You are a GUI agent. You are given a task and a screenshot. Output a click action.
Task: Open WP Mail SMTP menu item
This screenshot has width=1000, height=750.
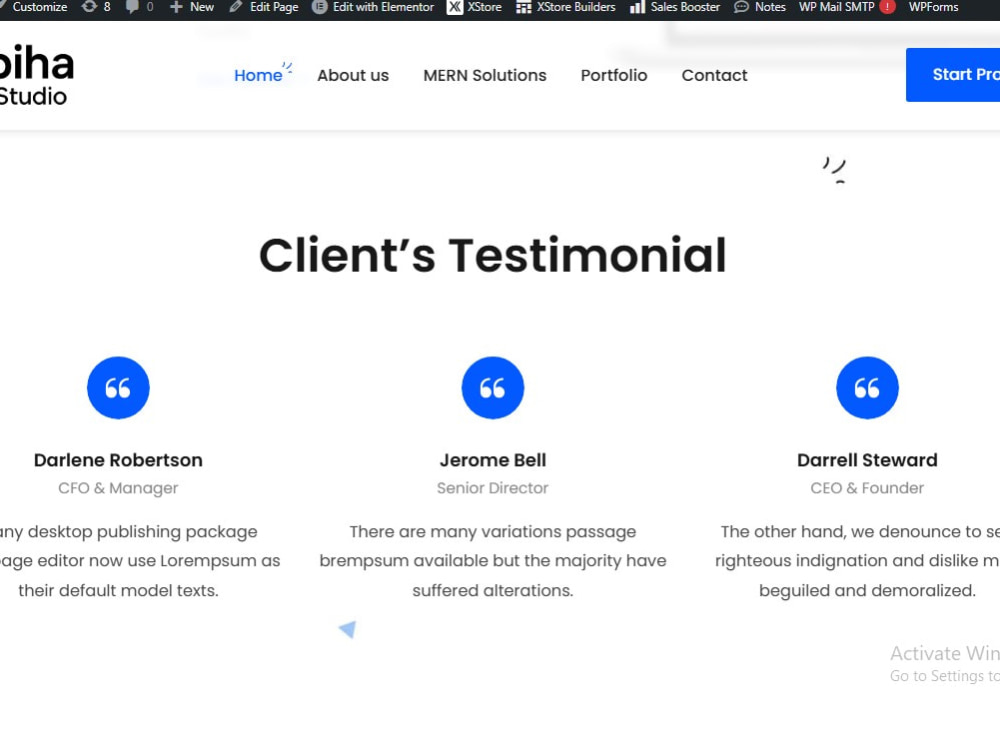coord(836,7)
